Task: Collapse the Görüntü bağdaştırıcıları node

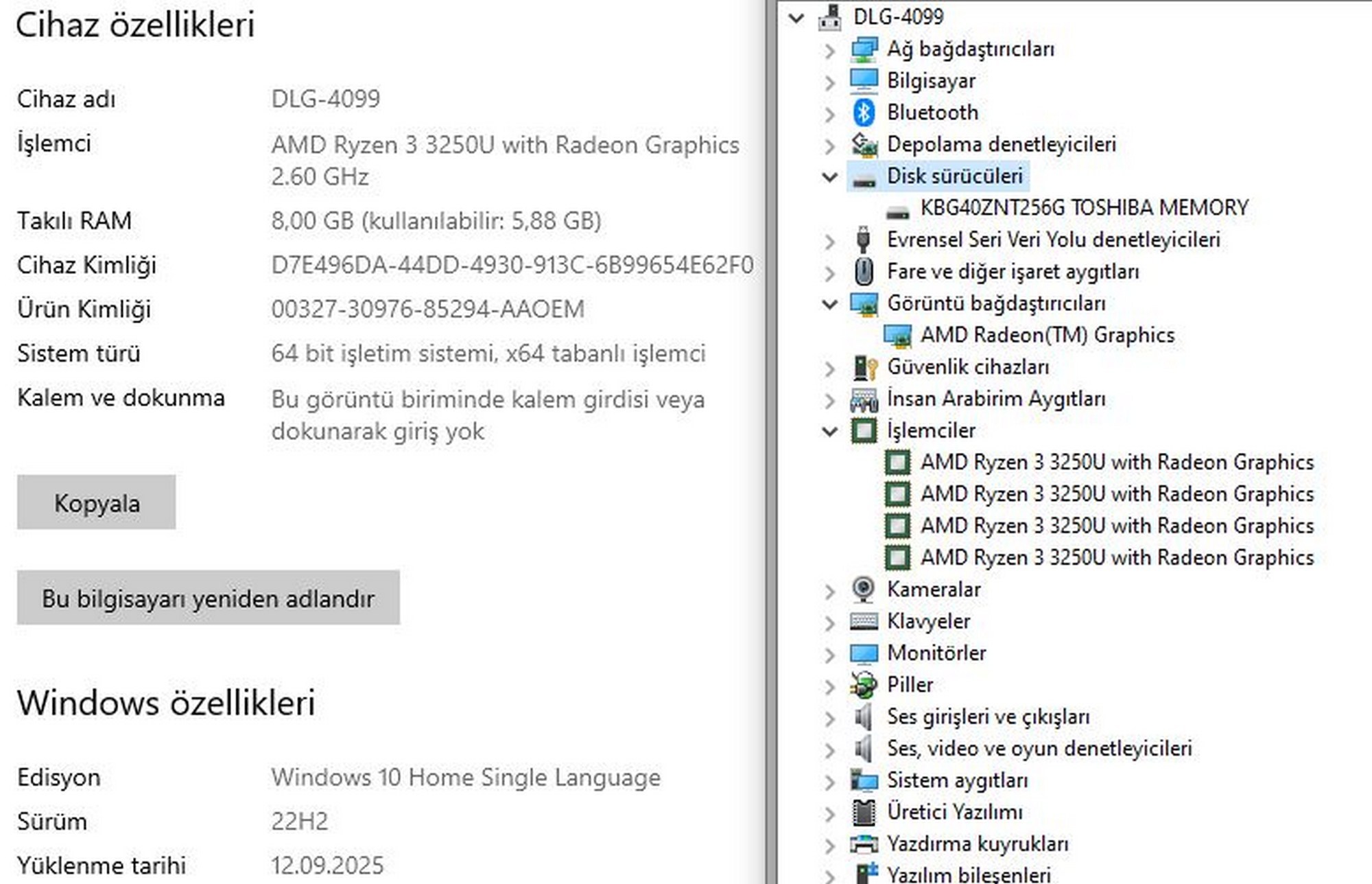Action: click(830, 304)
